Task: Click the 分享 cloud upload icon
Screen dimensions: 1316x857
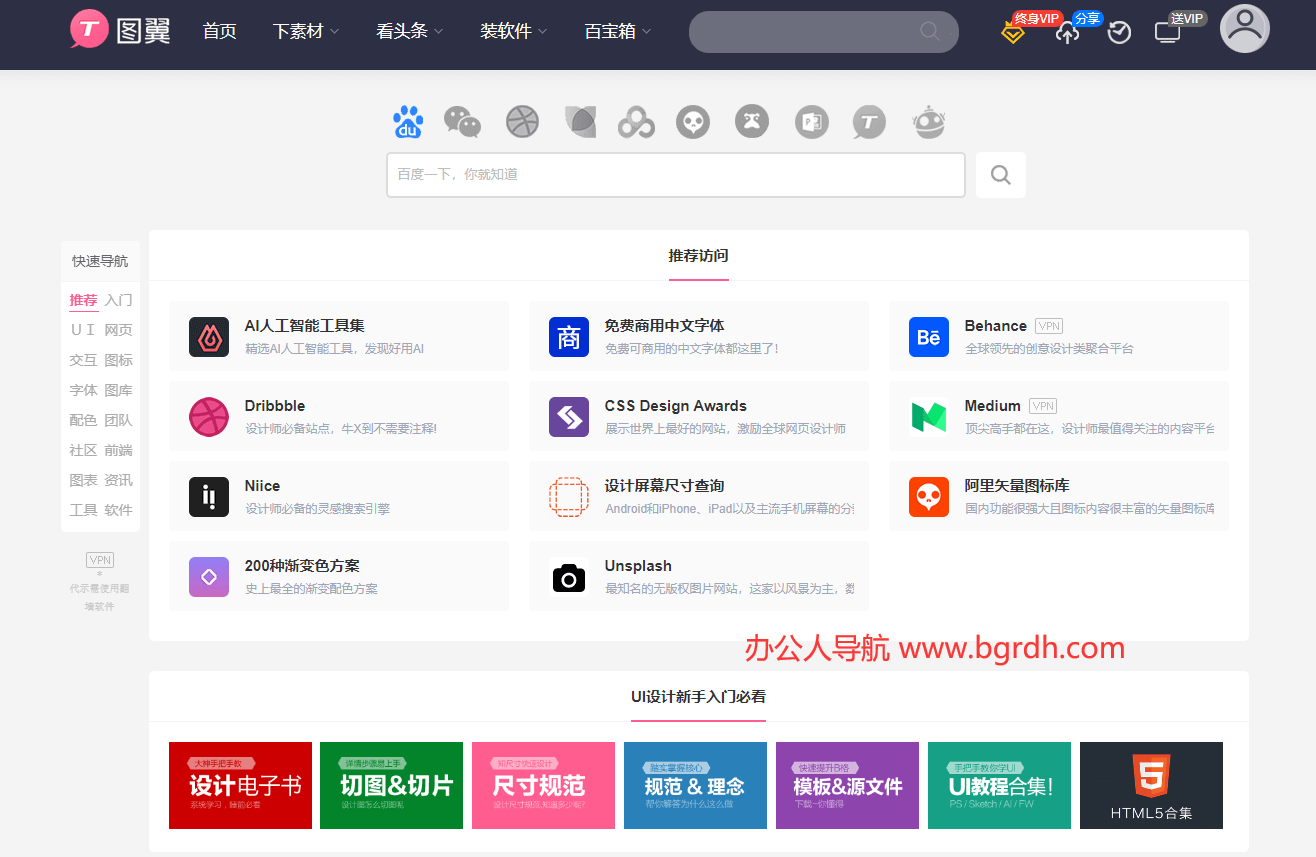Action: 1066,32
